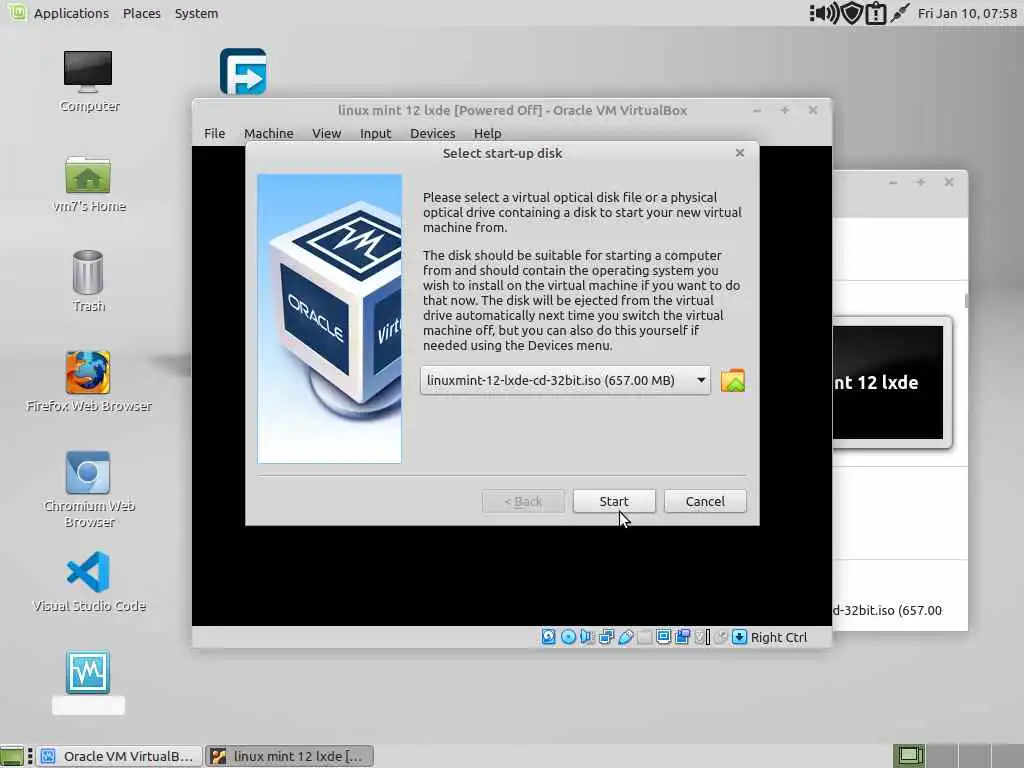
Task: Select the blue arrow app icon on desktop
Action: point(243,71)
